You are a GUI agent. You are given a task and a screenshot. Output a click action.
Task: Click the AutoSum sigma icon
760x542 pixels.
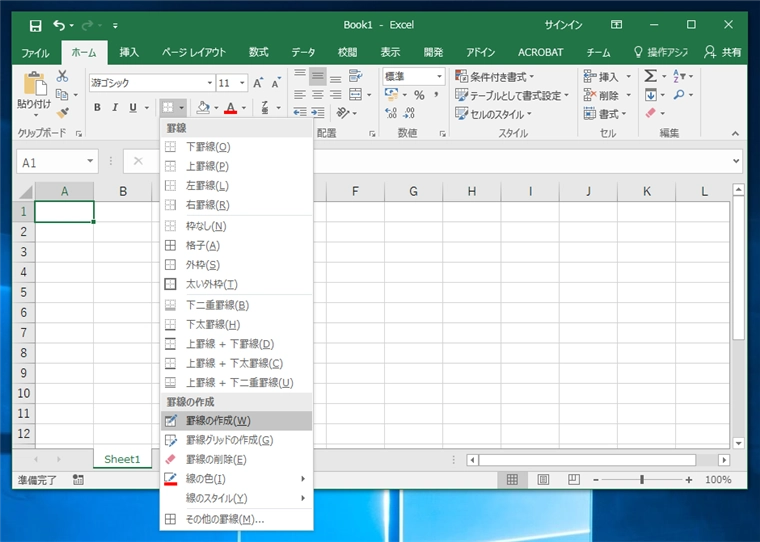click(650, 76)
